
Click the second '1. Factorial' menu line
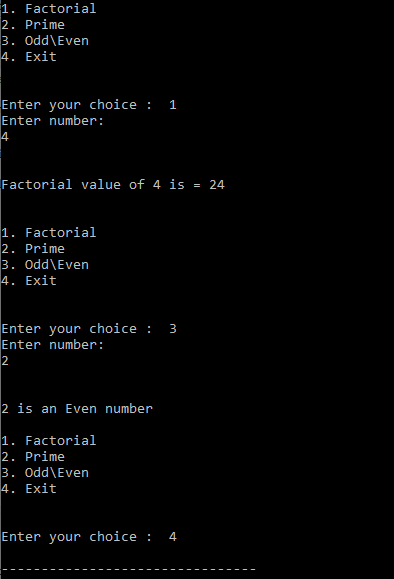49,233
